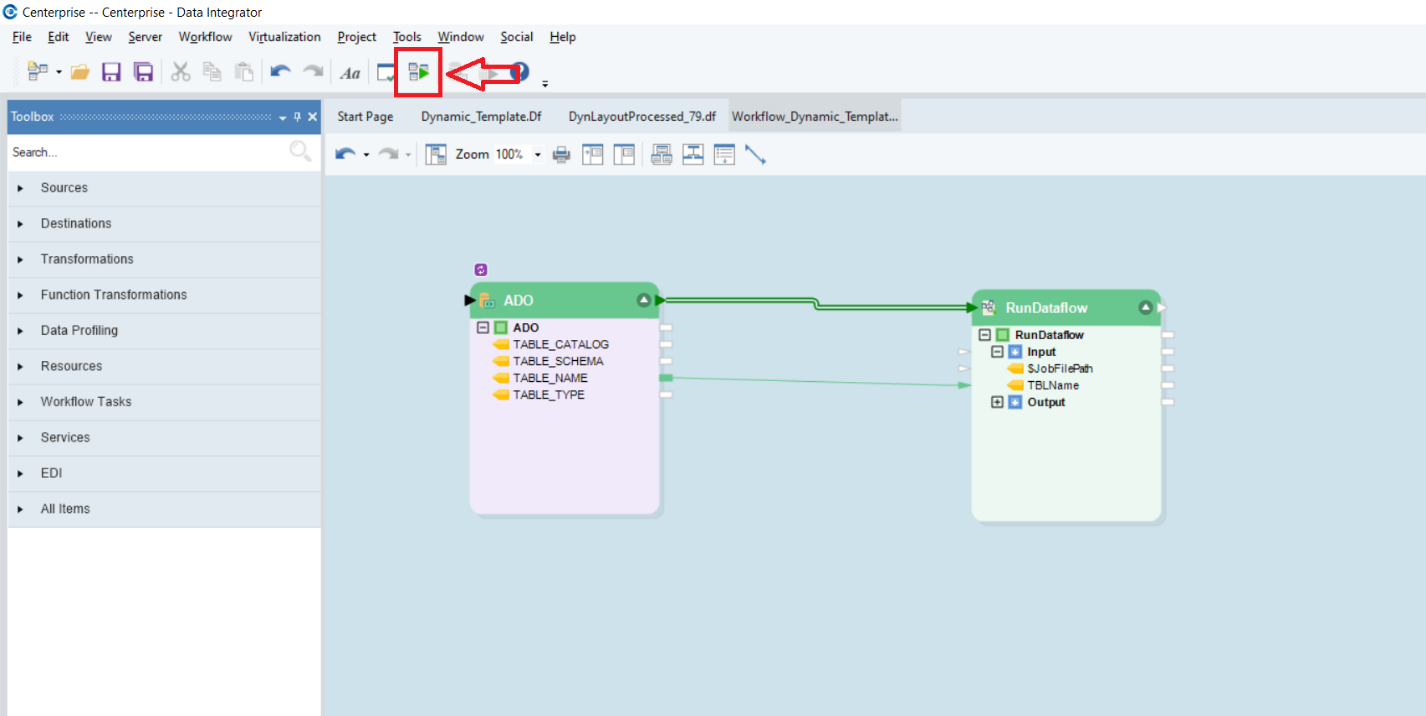Select the TBLName input field in RunDataflow

tap(1052, 385)
